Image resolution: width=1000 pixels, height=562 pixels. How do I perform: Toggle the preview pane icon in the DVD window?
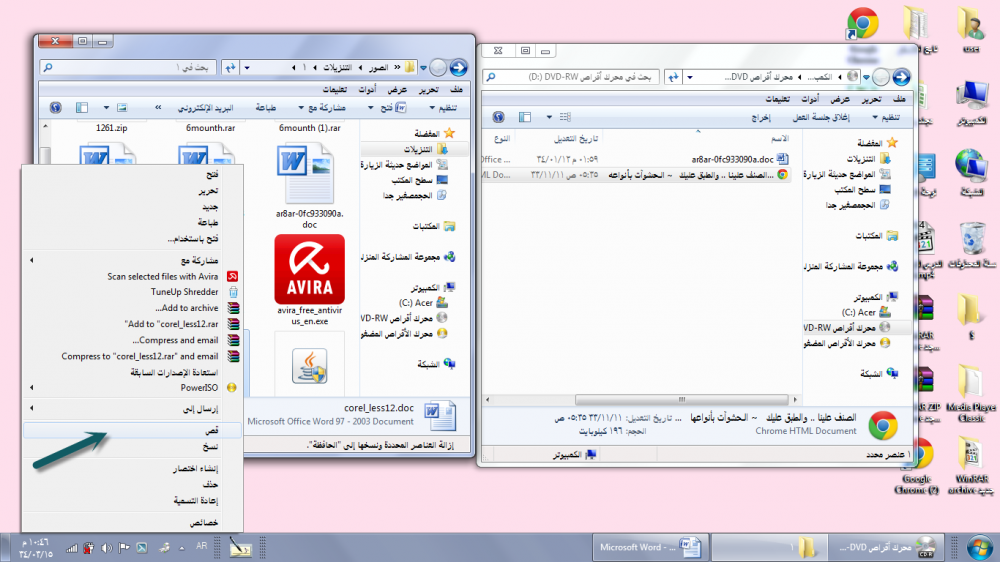[x=522, y=117]
